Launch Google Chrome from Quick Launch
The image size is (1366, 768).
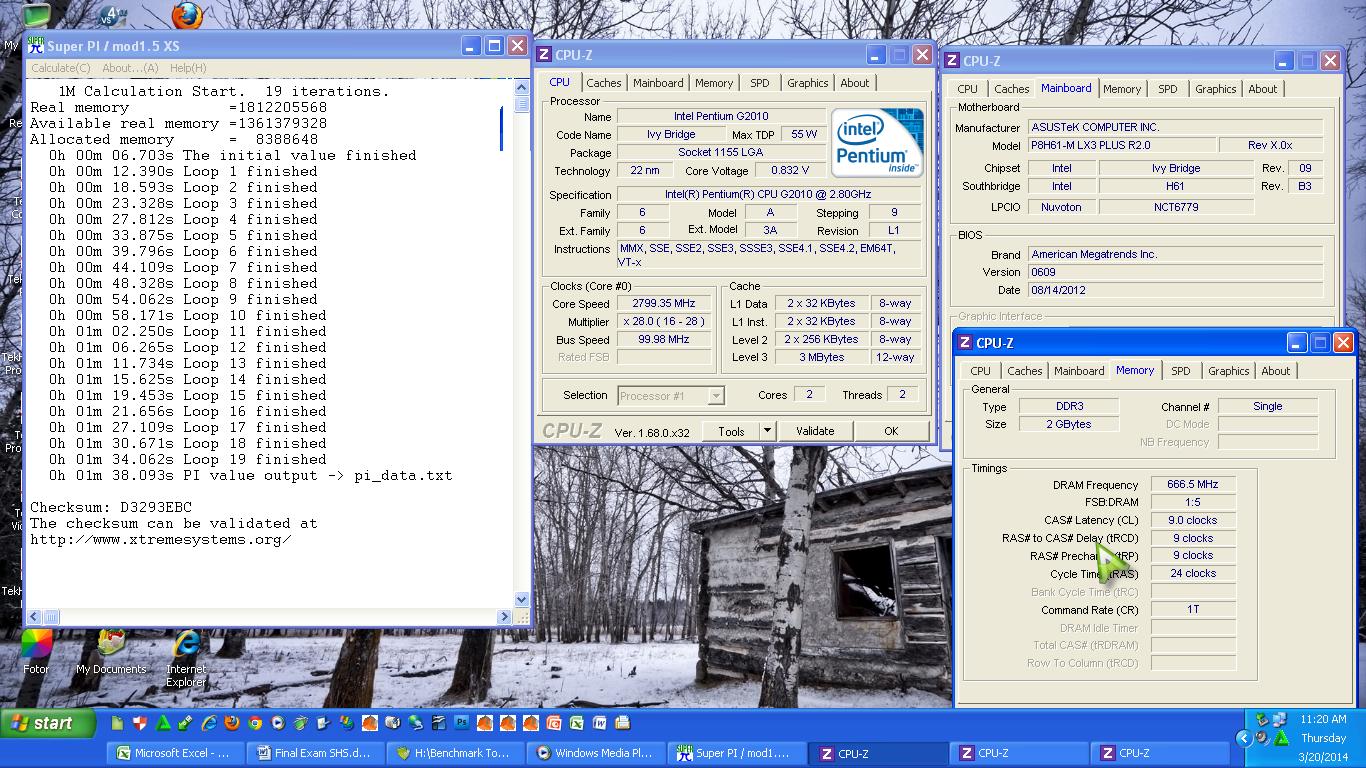point(255,723)
